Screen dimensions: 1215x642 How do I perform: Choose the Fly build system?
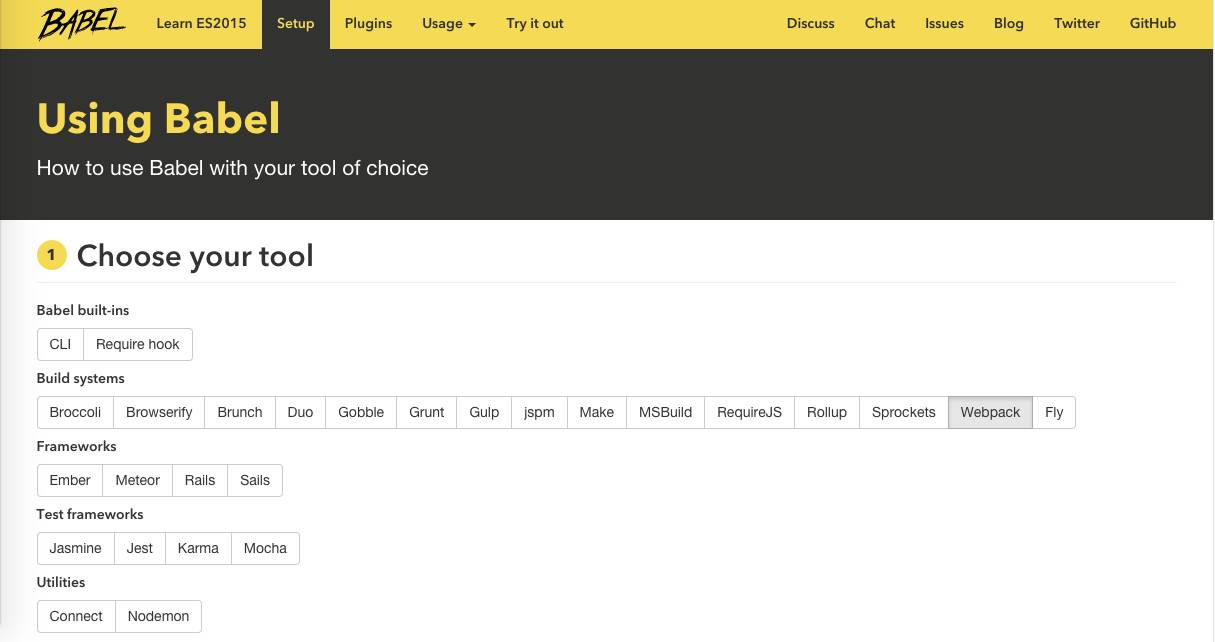point(1054,412)
